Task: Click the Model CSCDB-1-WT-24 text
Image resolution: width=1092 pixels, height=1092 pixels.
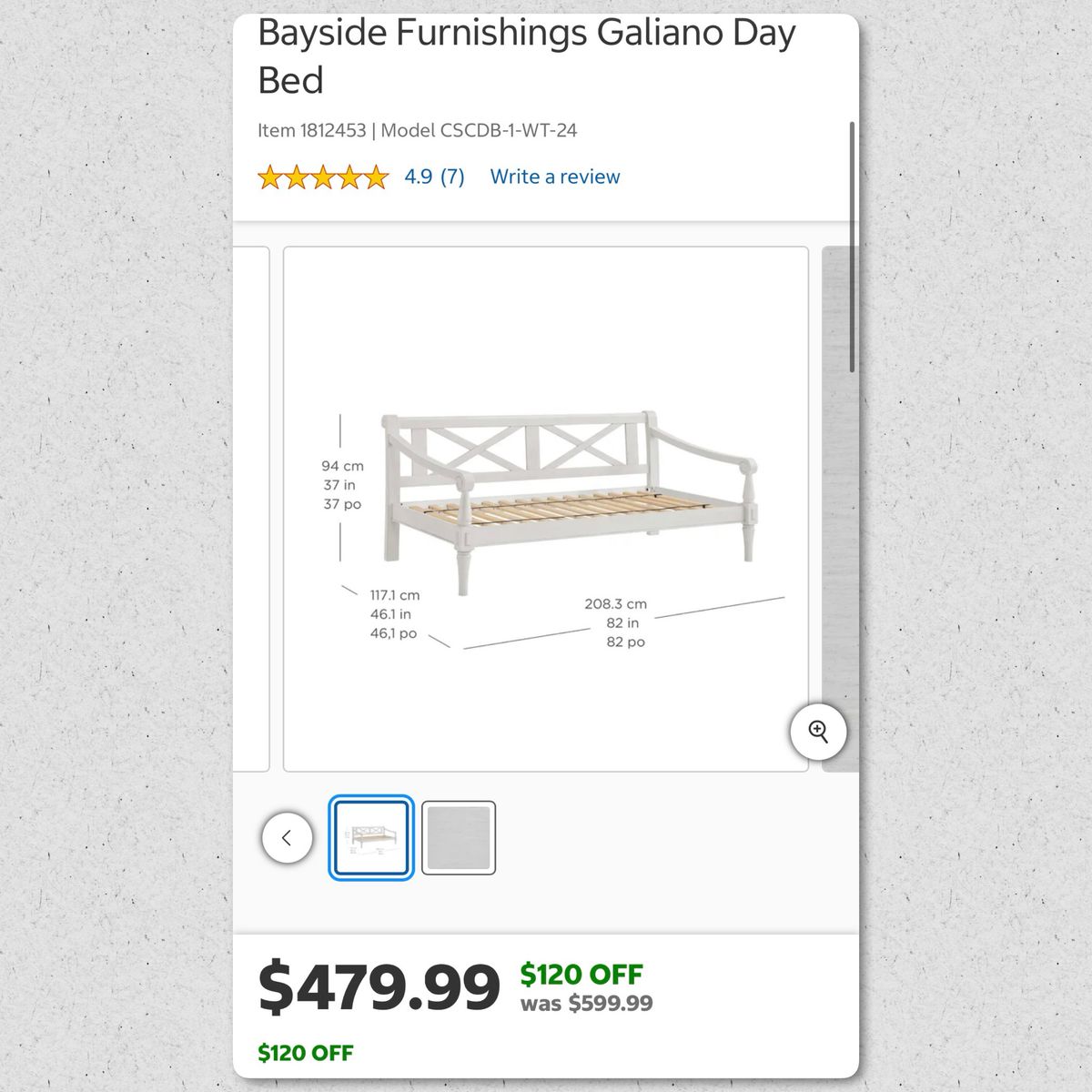Action: pyautogui.click(x=479, y=130)
